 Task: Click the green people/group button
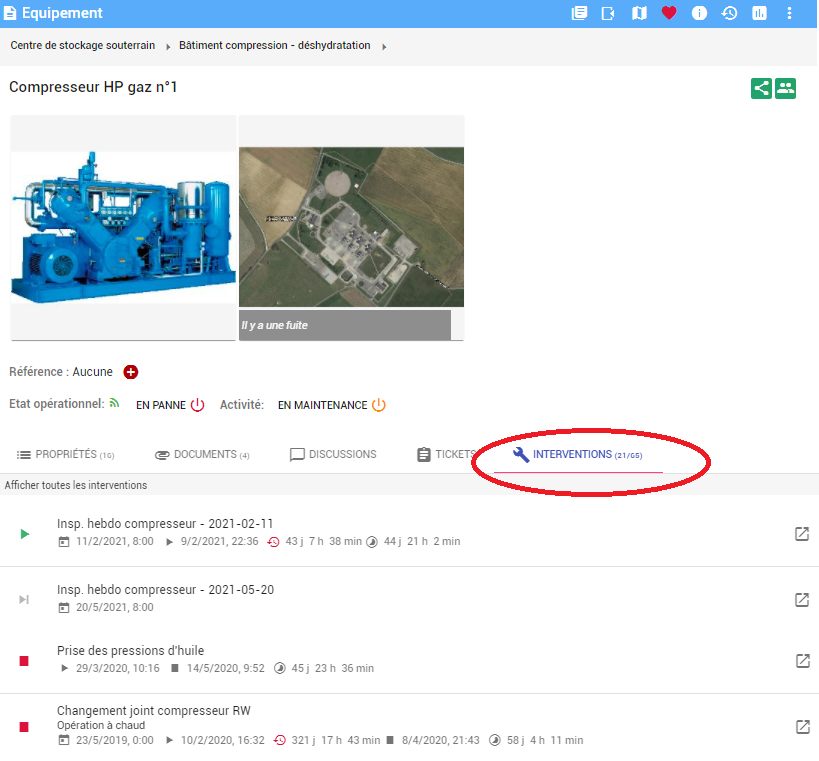coord(785,88)
